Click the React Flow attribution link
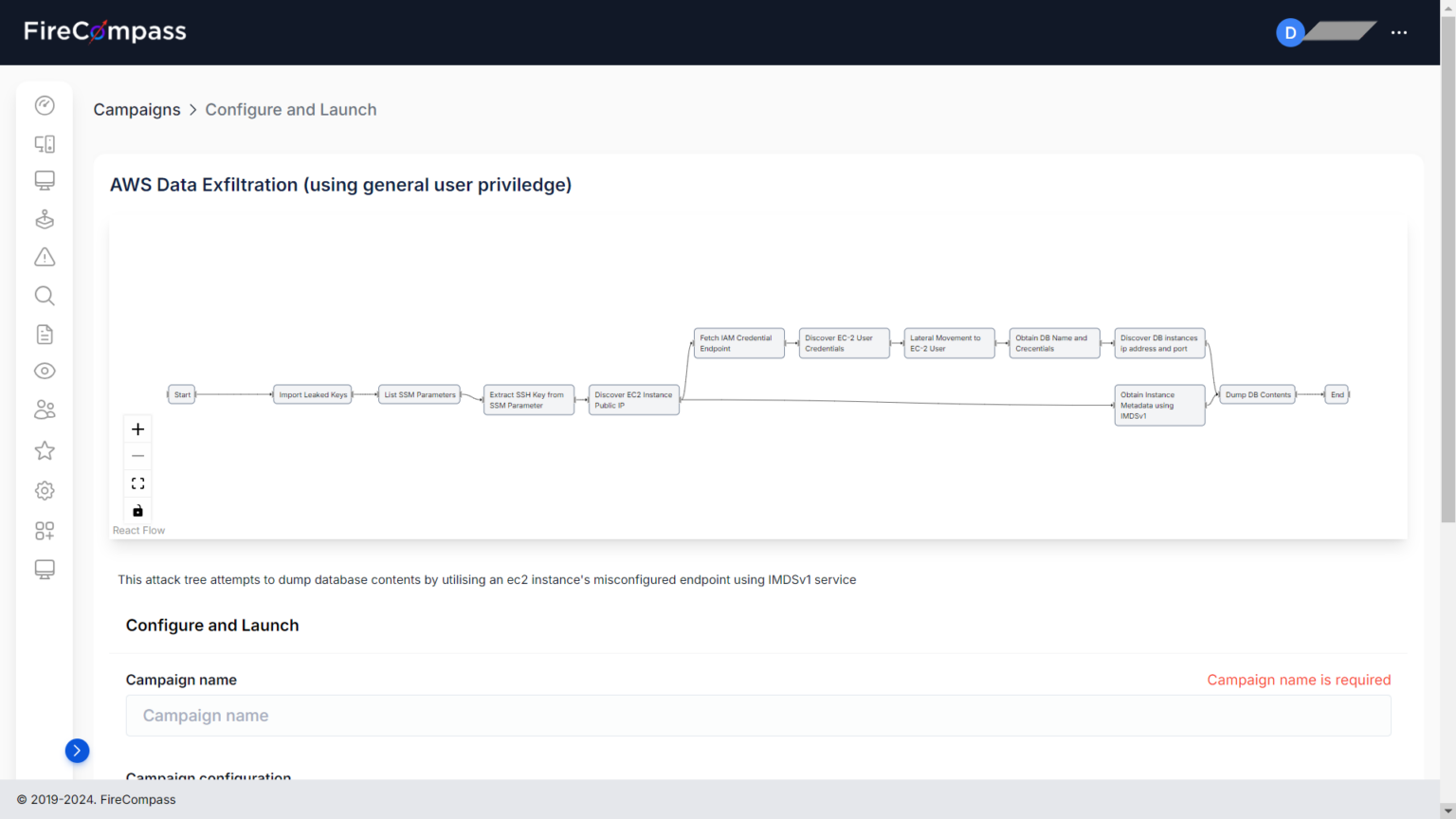Viewport: 1456px width, 819px height. 138,531
